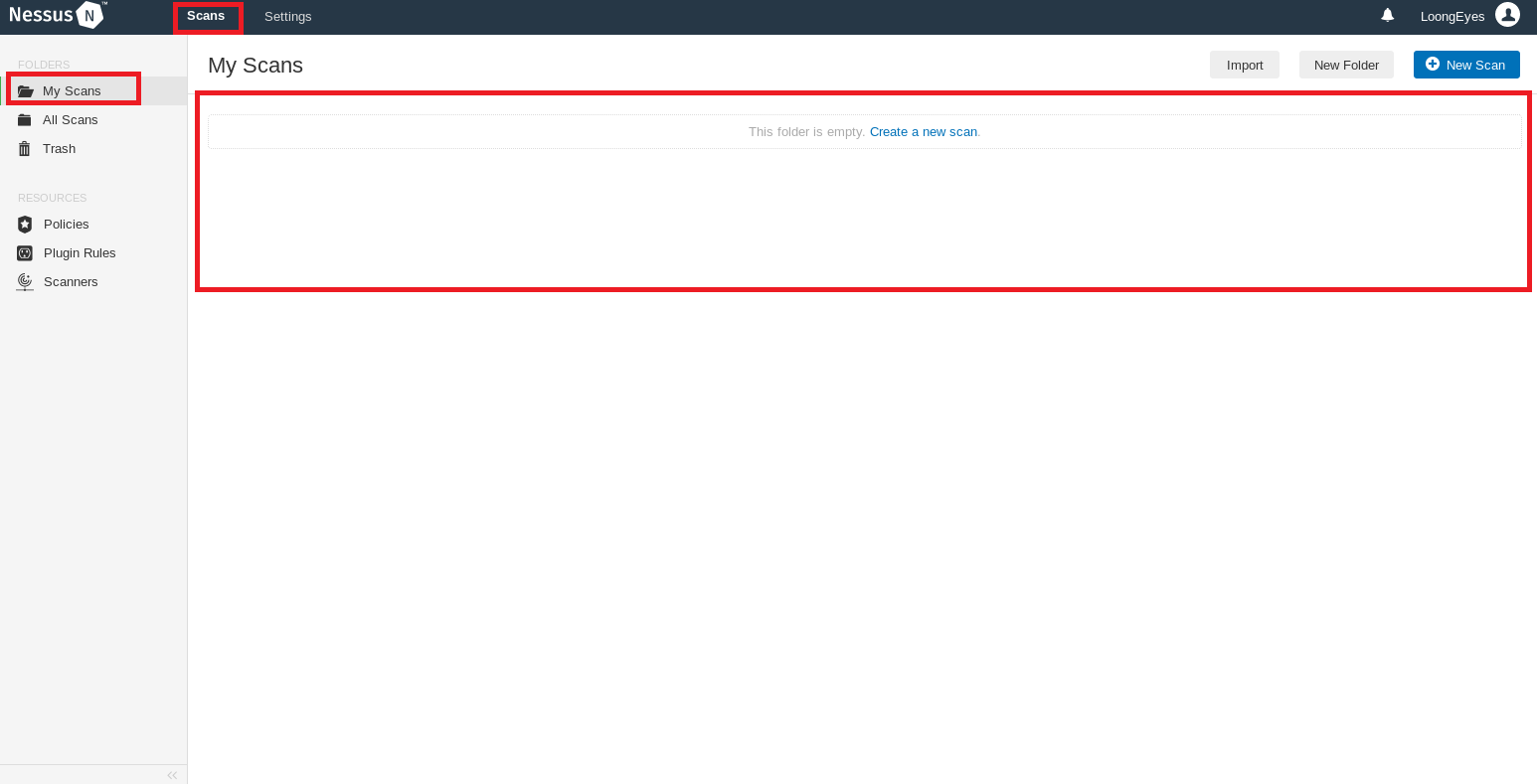Click the My Scans page heading

click(x=256, y=66)
